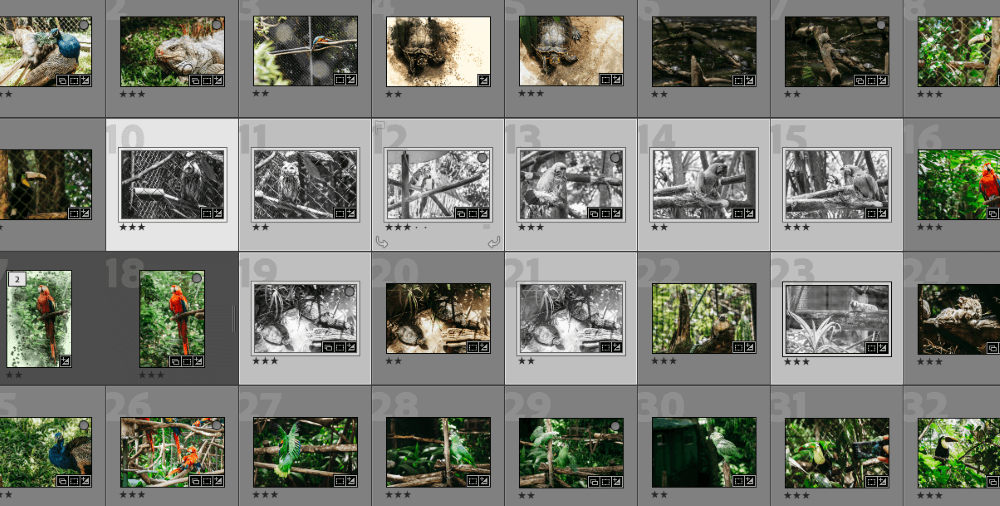Click the develop adjustments badge on photo 10
Viewport: 1000px width, 506px height.
click(217, 213)
